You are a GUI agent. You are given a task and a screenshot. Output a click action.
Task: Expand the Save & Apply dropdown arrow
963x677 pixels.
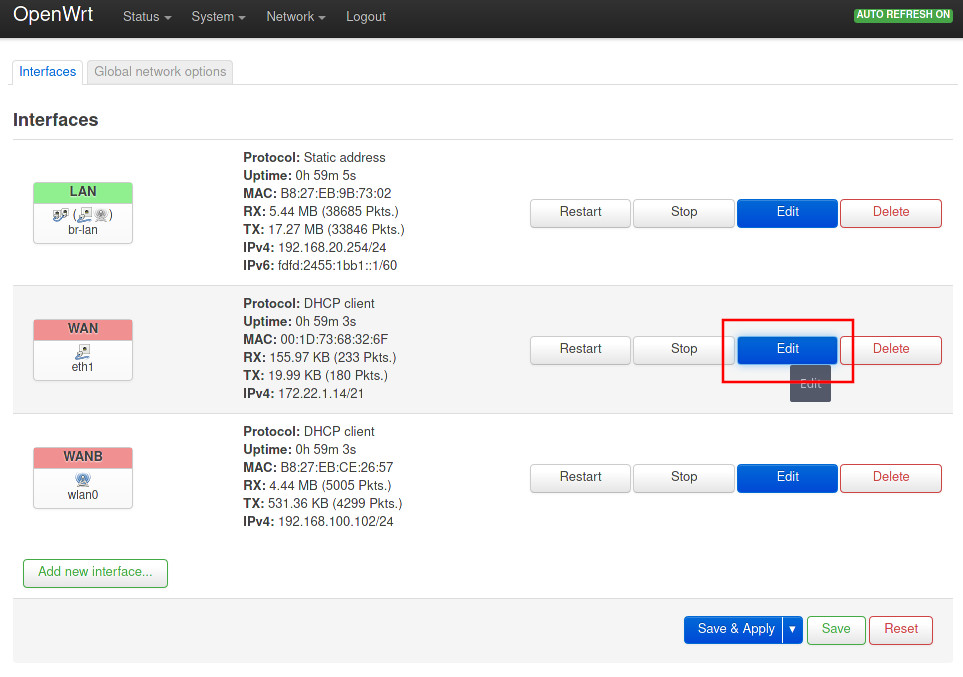pos(793,630)
